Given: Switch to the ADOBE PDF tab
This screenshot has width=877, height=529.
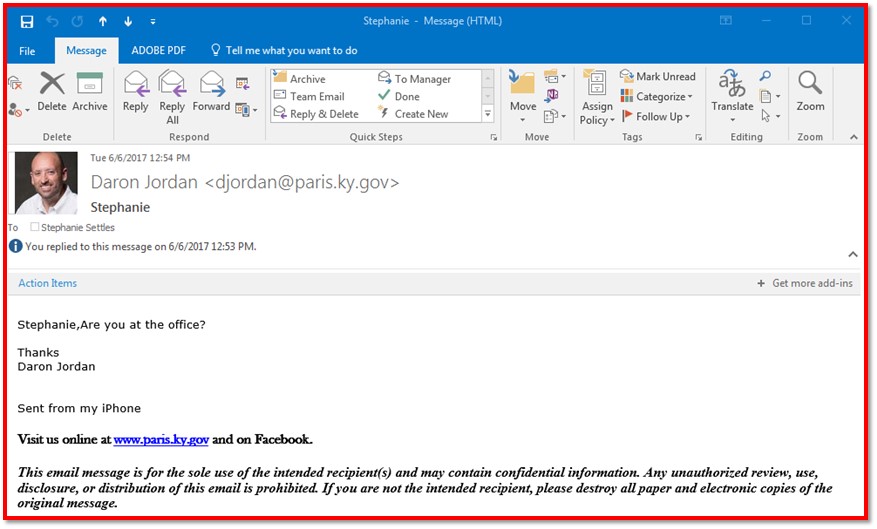Looking at the screenshot, I should (x=158, y=51).
